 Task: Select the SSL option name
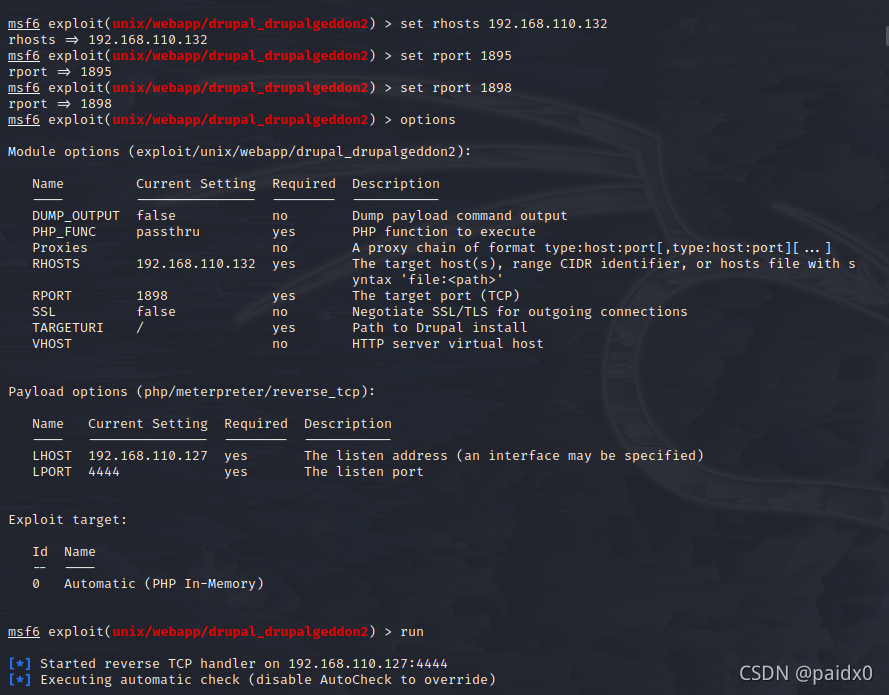(44, 312)
